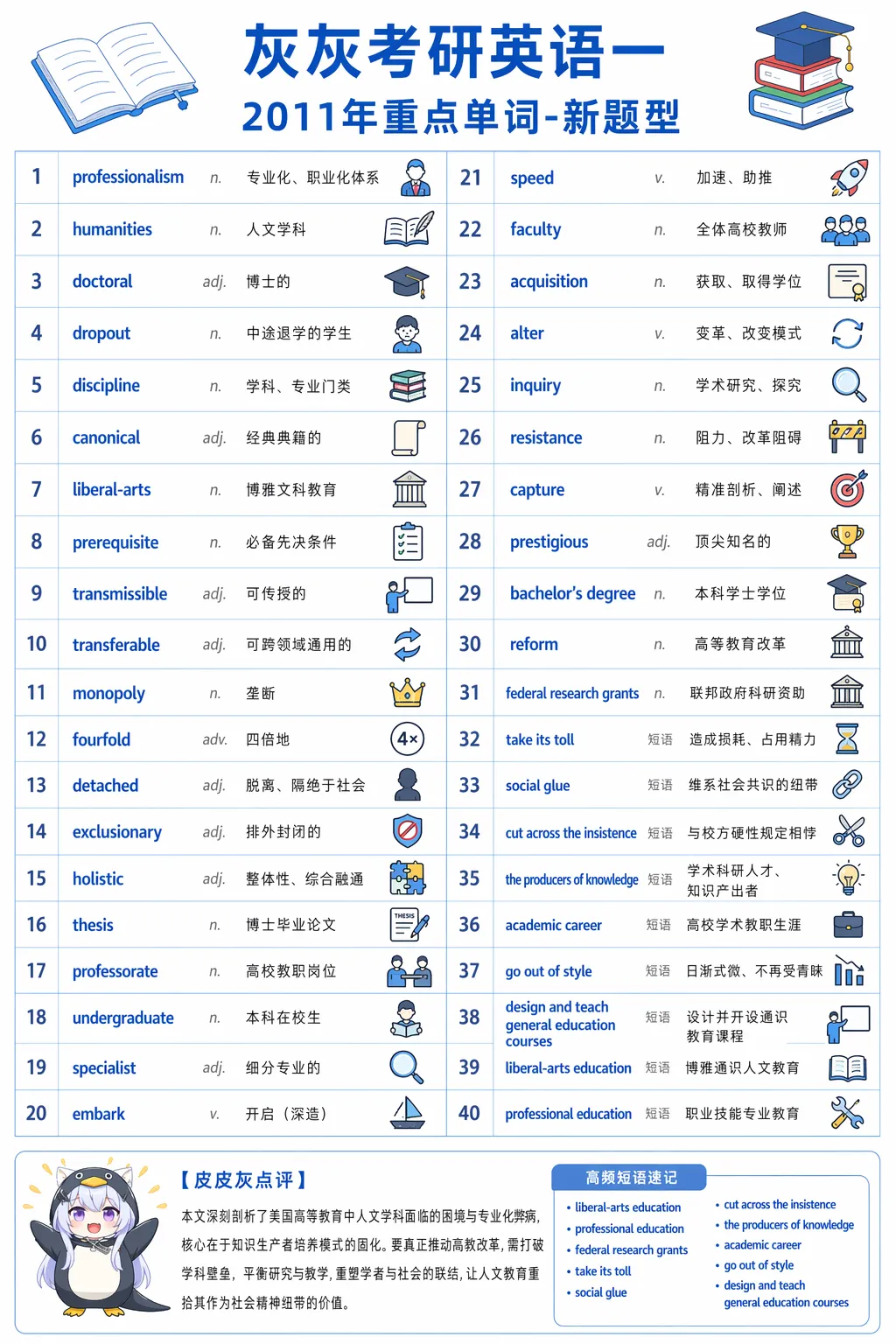This screenshot has width=896, height=1344.
Task: Click the graduation cap icon beside doctoral
Action: pos(407,282)
